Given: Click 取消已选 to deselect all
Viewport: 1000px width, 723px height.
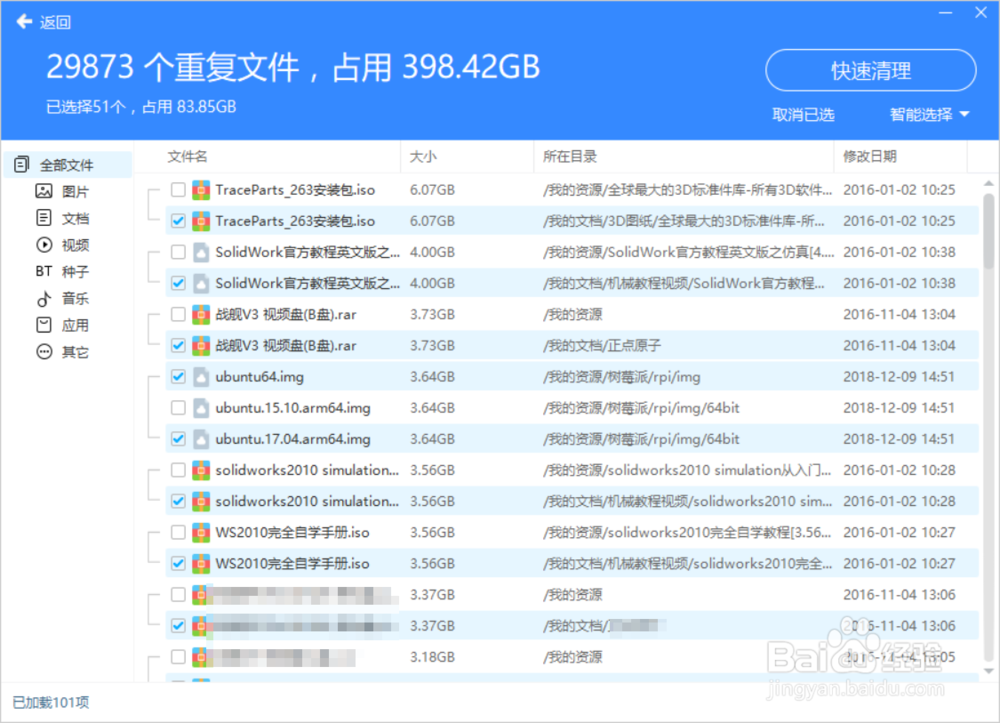Looking at the screenshot, I should click(803, 115).
